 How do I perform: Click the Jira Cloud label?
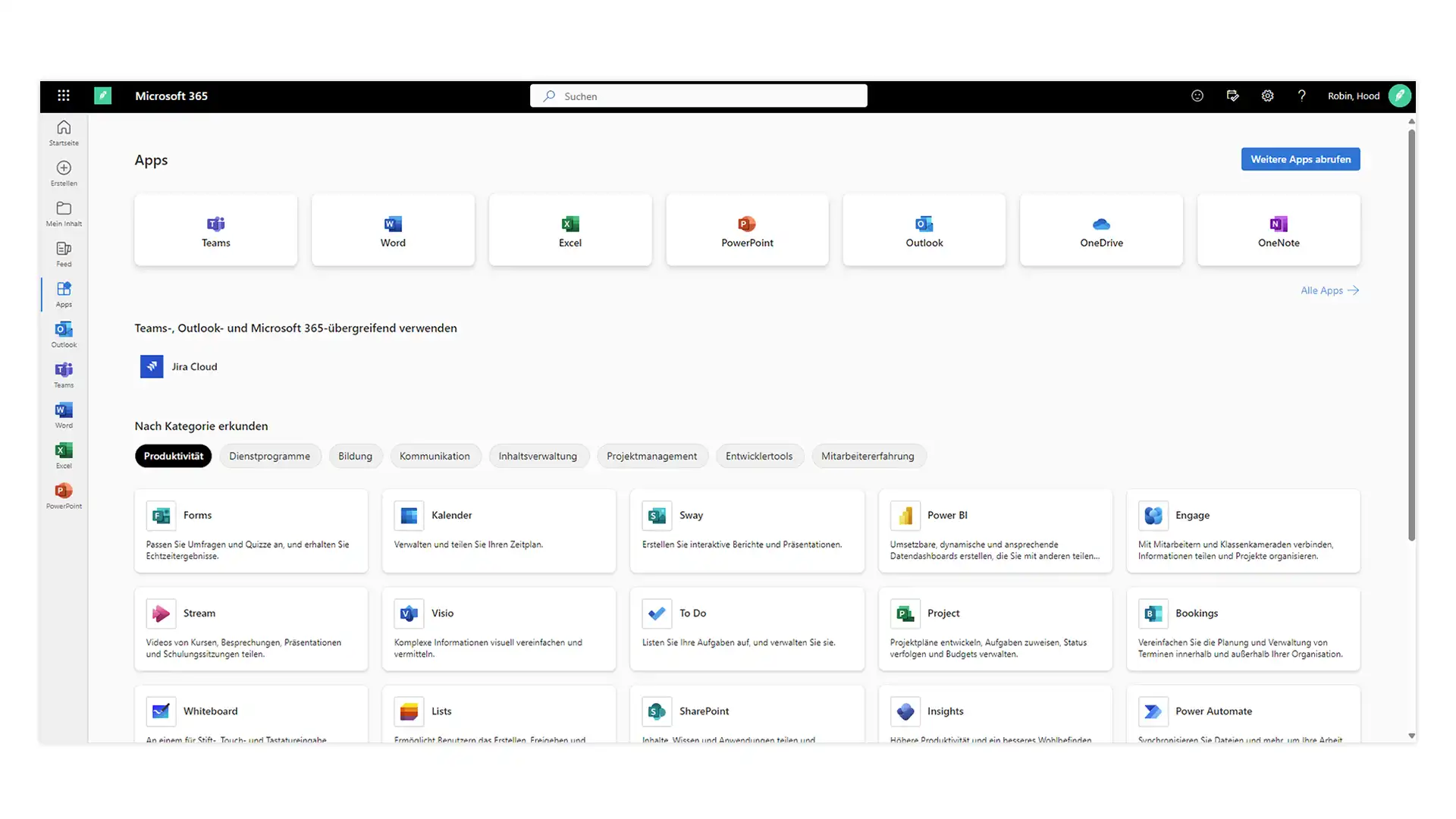tap(194, 366)
